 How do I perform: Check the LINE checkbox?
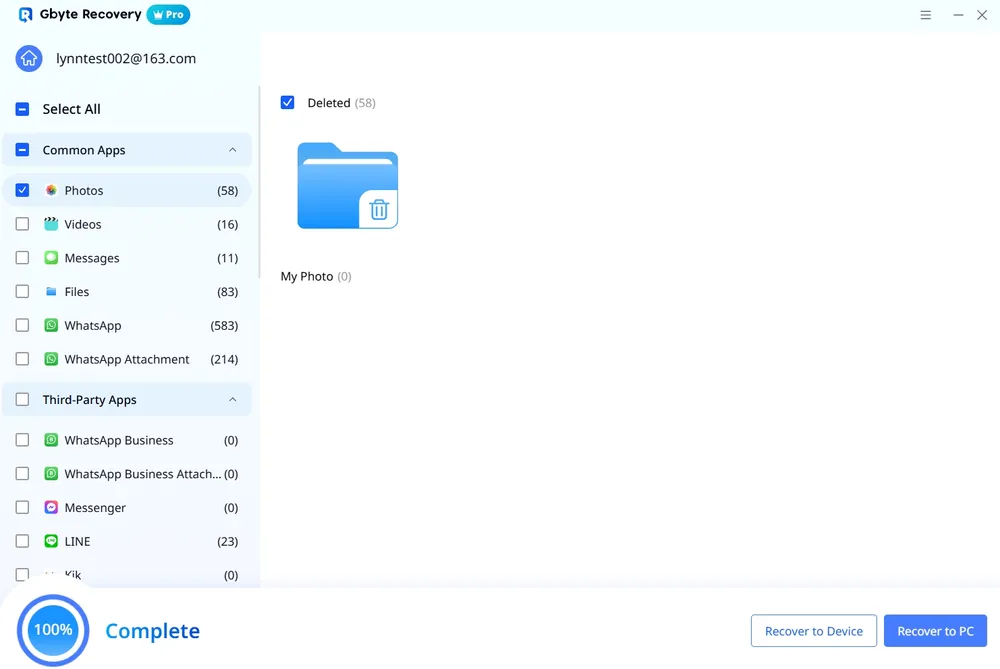22,541
